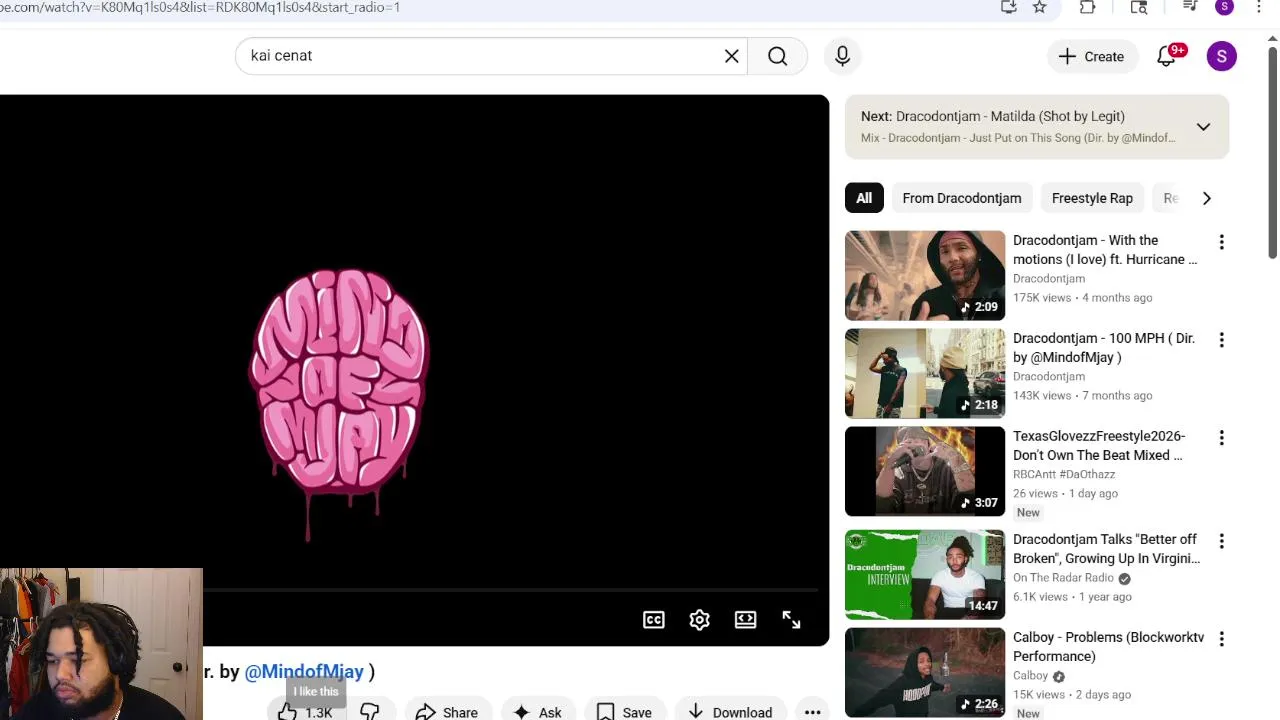This screenshot has height=720, width=1280.
Task: Like the video with the thumbs-up button
Action: point(305,712)
